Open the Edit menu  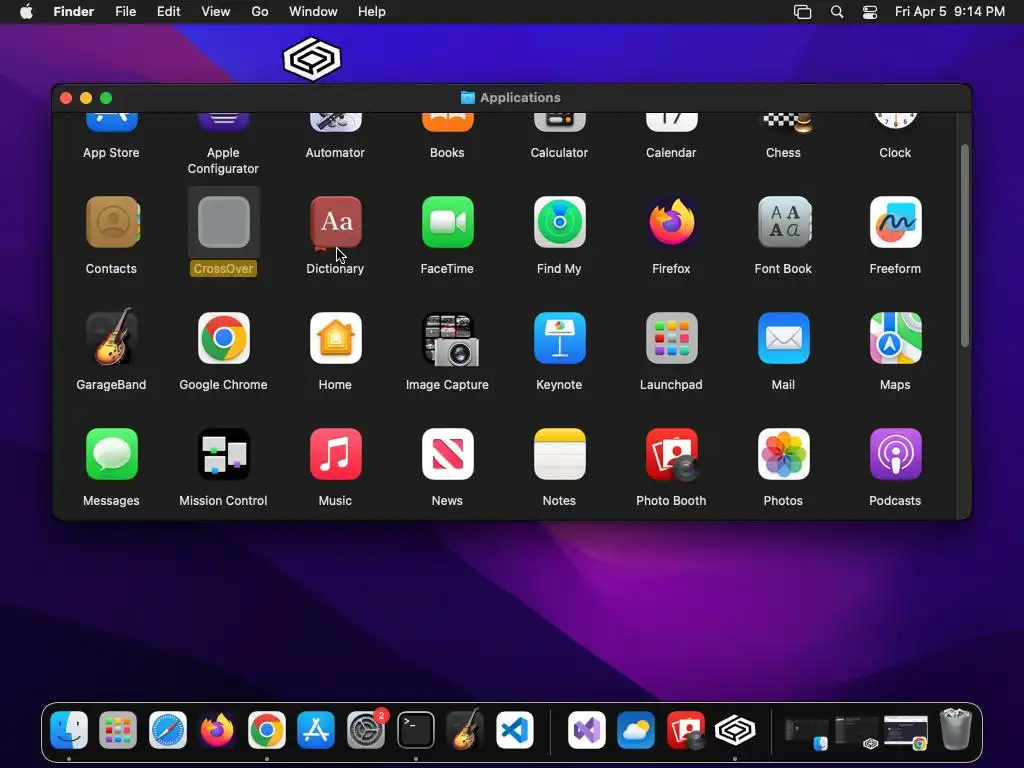click(x=168, y=12)
